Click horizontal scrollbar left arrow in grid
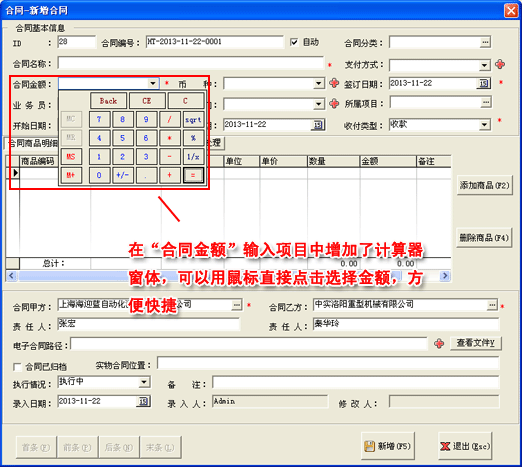This screenshot has height=467, width=522. pyautogui.click(x=12, y=276)
